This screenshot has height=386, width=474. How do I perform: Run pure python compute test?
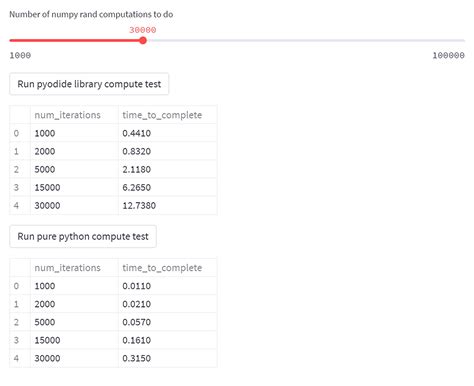pos(83,237)
